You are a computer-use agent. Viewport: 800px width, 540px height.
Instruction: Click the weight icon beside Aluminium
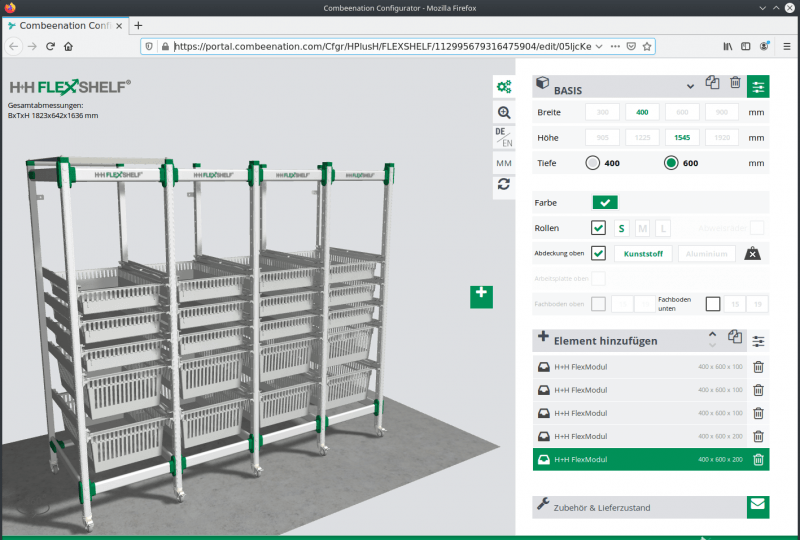pyautogui.click(x=752, y=254)
